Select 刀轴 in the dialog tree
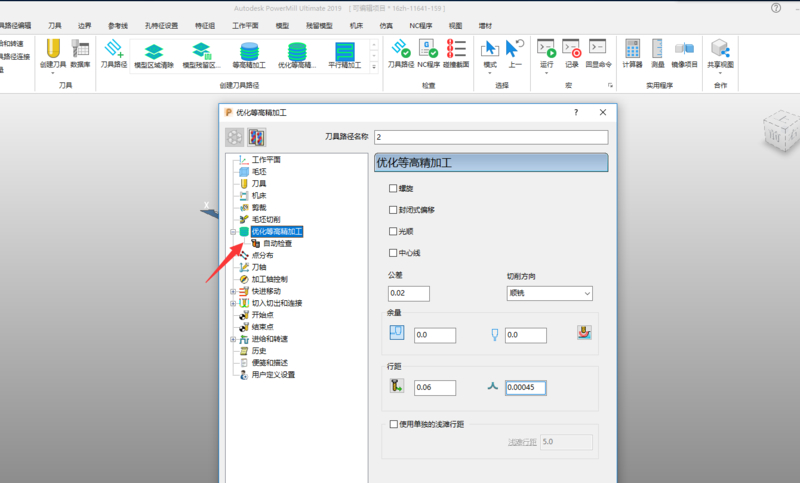Screen dimensions: 800x483 pyautogui.click(x=259, y=267)
